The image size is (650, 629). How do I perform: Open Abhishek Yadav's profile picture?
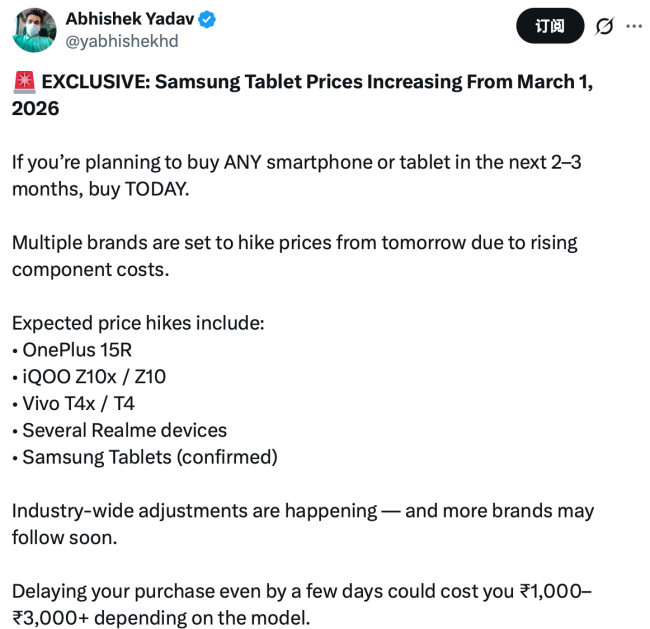34,29
